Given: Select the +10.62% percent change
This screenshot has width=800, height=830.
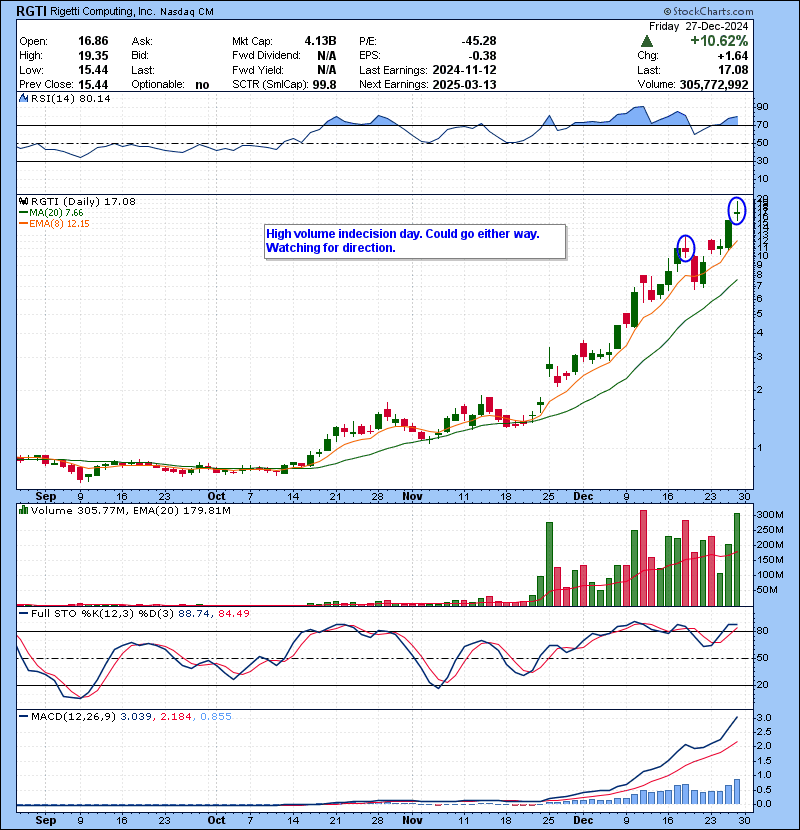Looking at the screenshot, I should (x=719, y=41).
